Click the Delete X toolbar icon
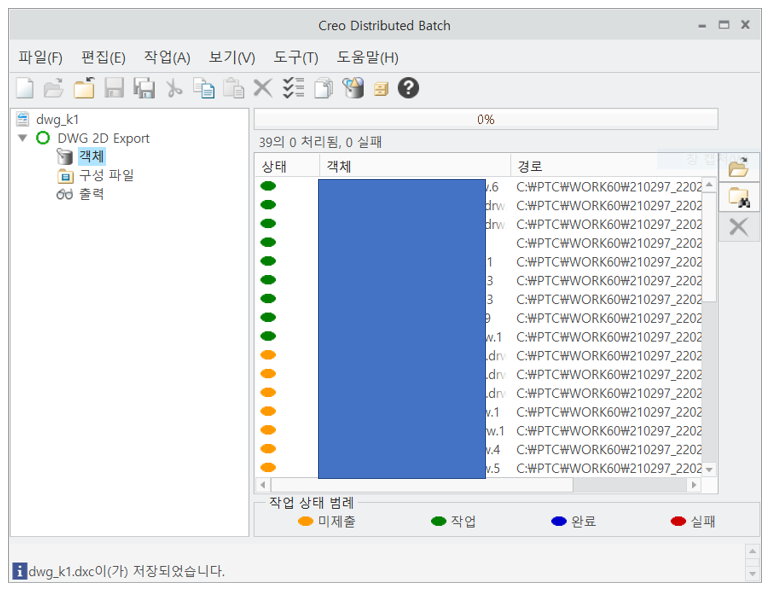 (x=263, y=88)
